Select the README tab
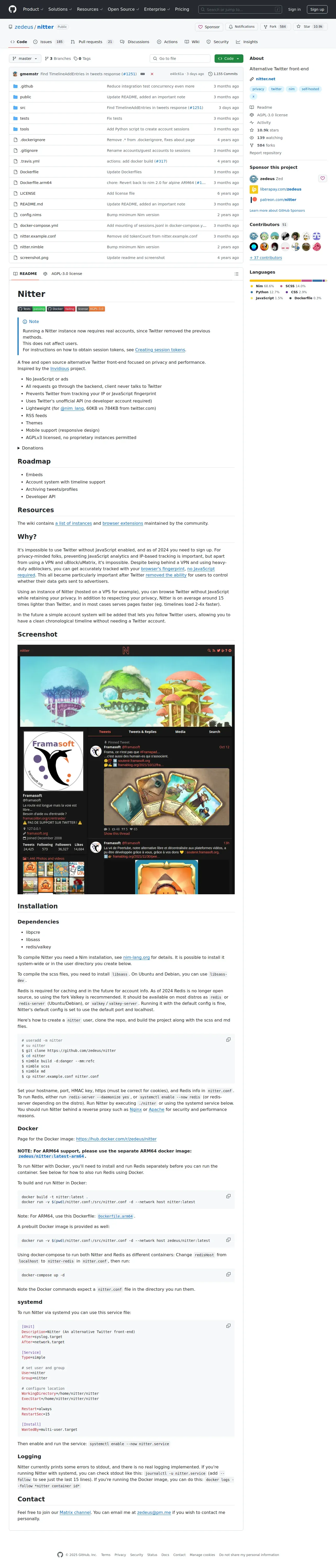The width and height of the screenshot is (336, 1568). (25, 274)
